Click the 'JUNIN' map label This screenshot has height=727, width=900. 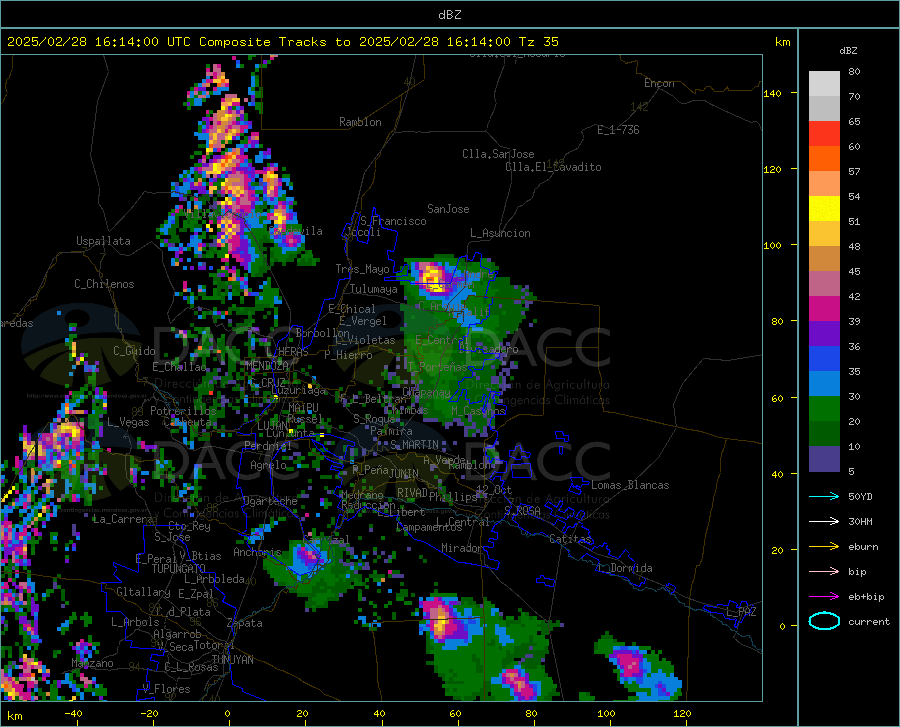[404, 473]
